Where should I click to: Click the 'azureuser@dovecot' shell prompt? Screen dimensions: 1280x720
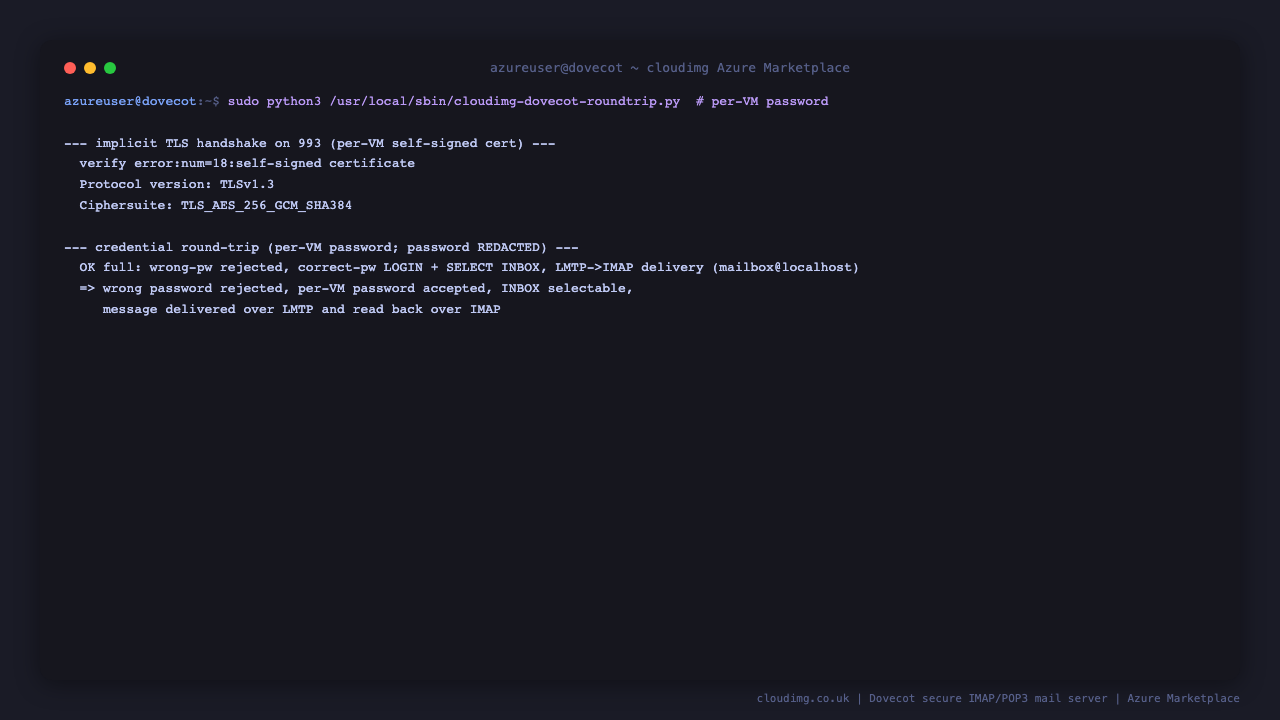point(130,102)
